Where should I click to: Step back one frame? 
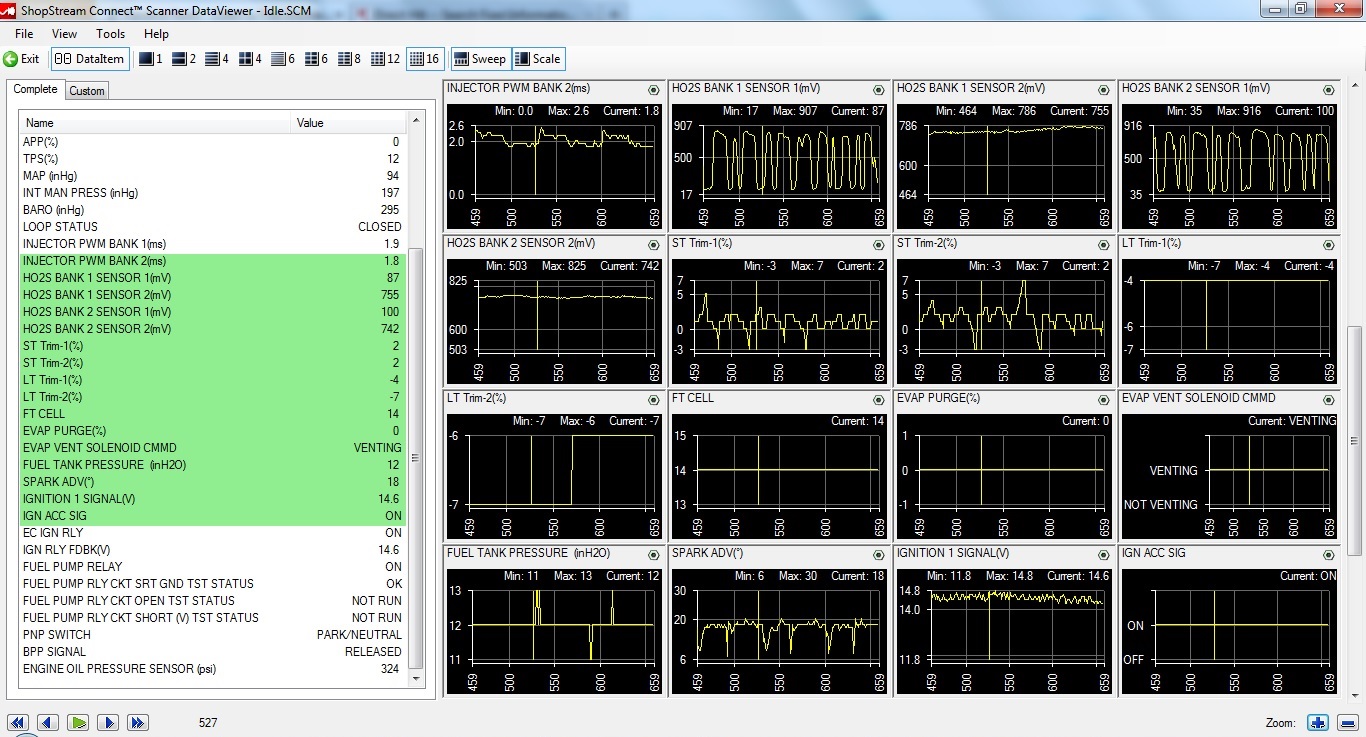(48, 722)
